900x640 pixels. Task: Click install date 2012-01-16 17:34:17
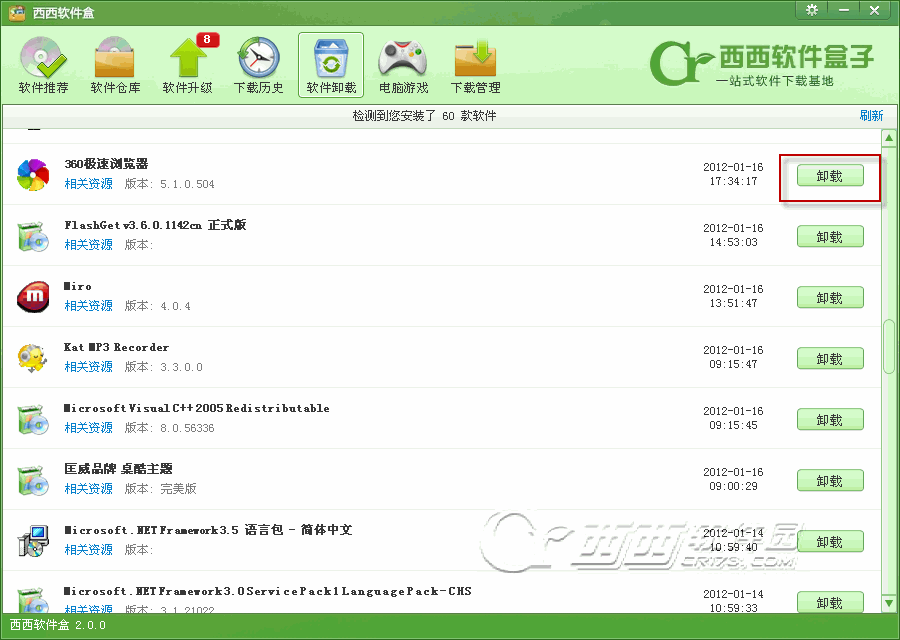click(734, 174)
